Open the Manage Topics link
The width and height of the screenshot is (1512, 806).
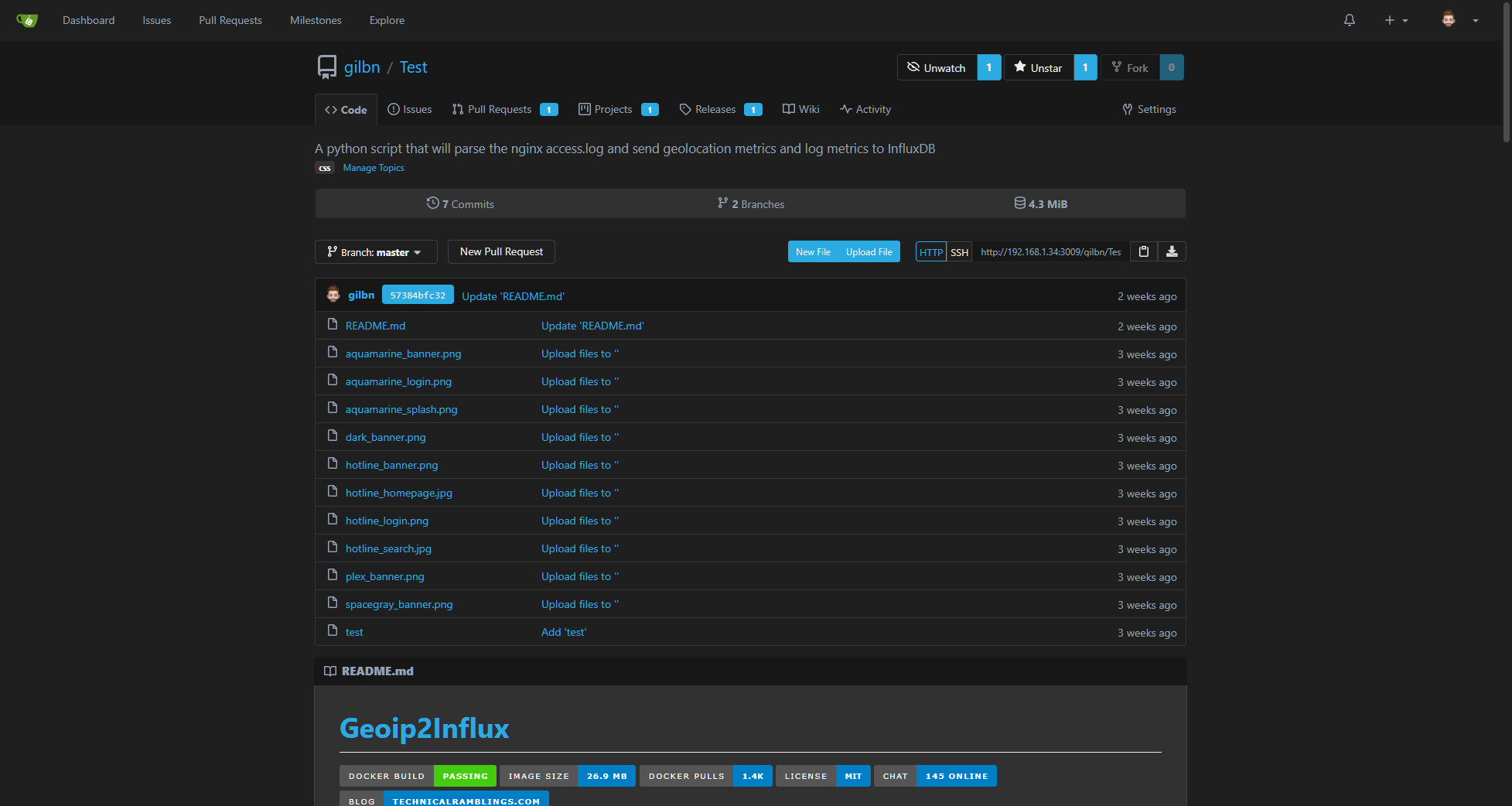tap(374, 168)
